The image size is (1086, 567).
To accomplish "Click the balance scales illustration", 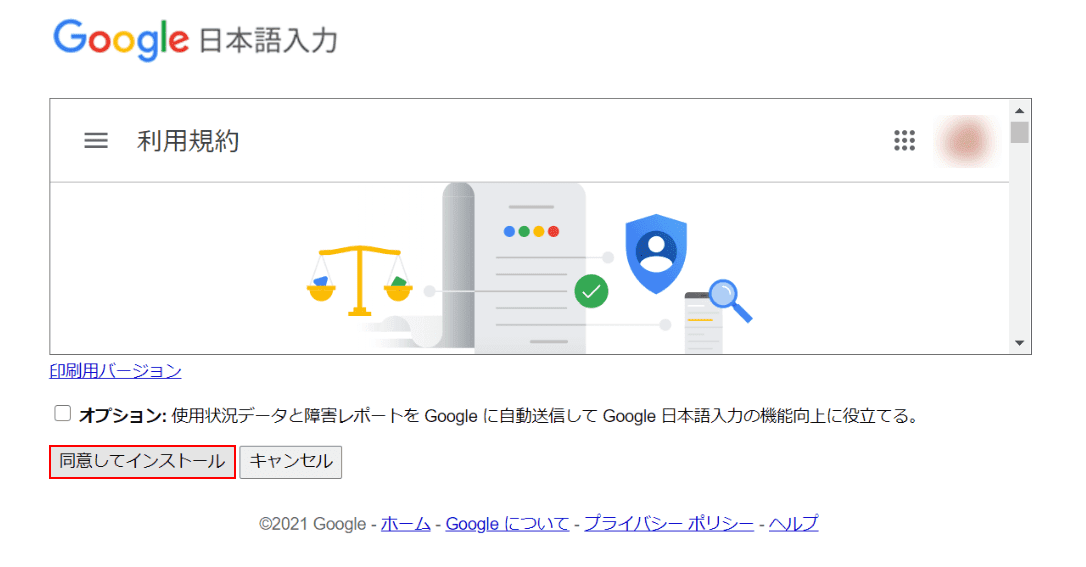I will [359, 280].
